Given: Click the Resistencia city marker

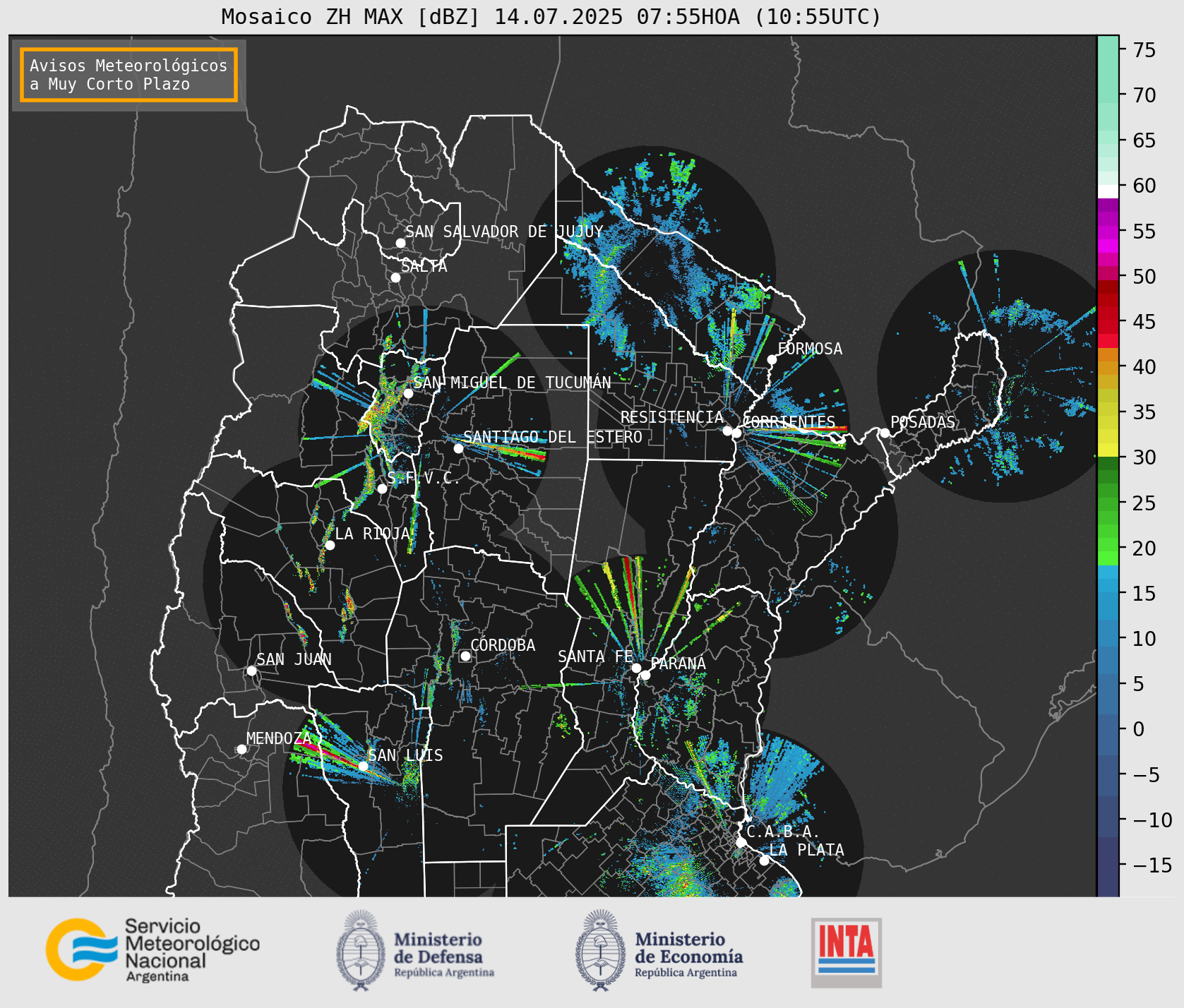Looking at the screenshot, I should [x=727, y=431].
